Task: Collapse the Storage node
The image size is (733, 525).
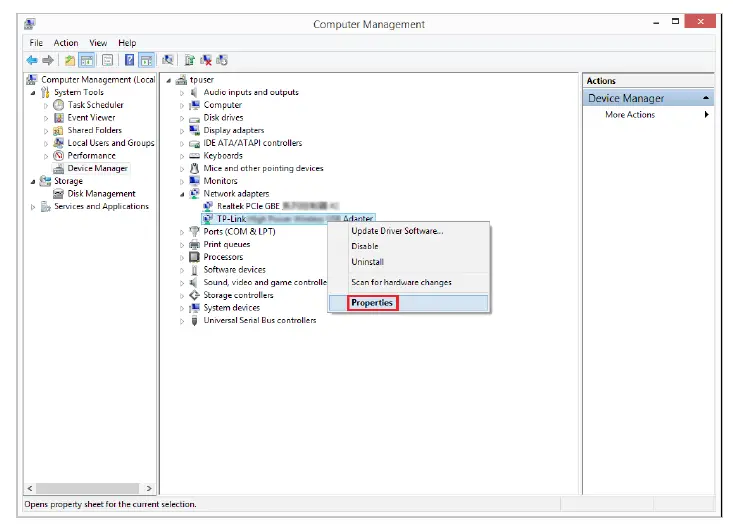Action: (33, 181)
